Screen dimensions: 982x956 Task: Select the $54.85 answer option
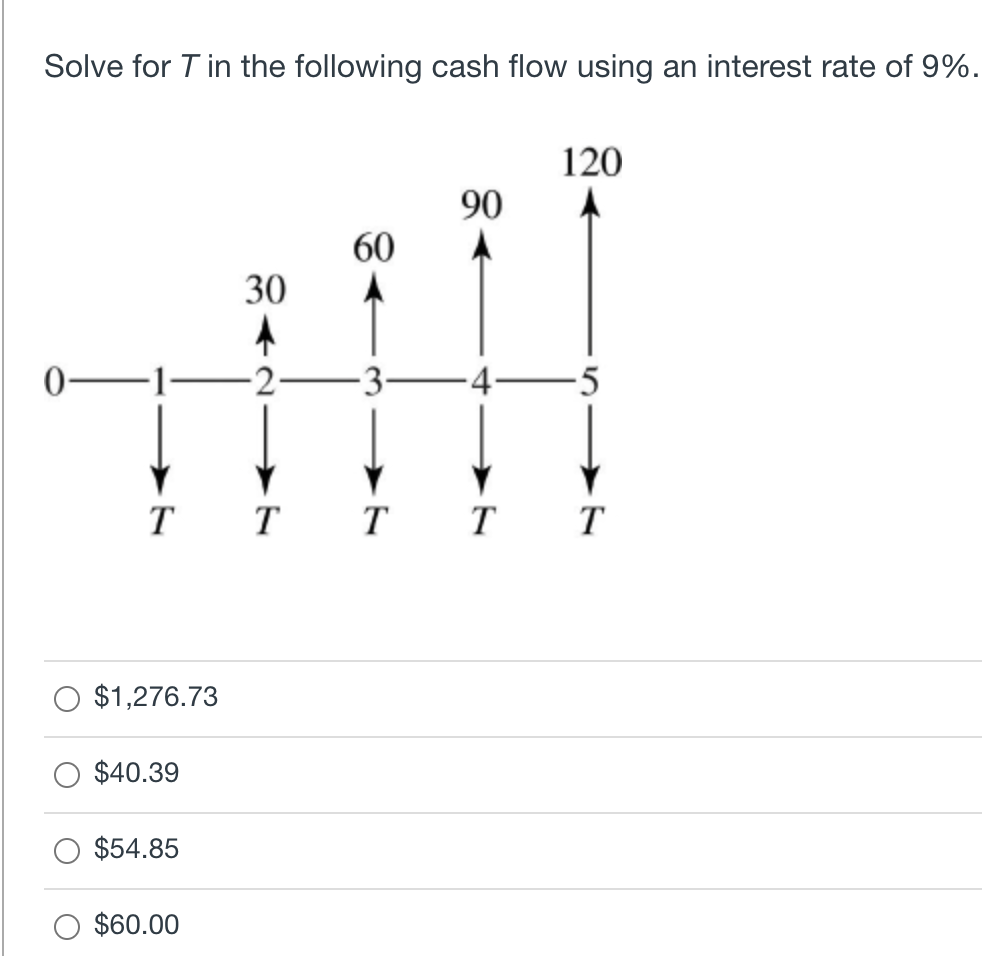68,849
